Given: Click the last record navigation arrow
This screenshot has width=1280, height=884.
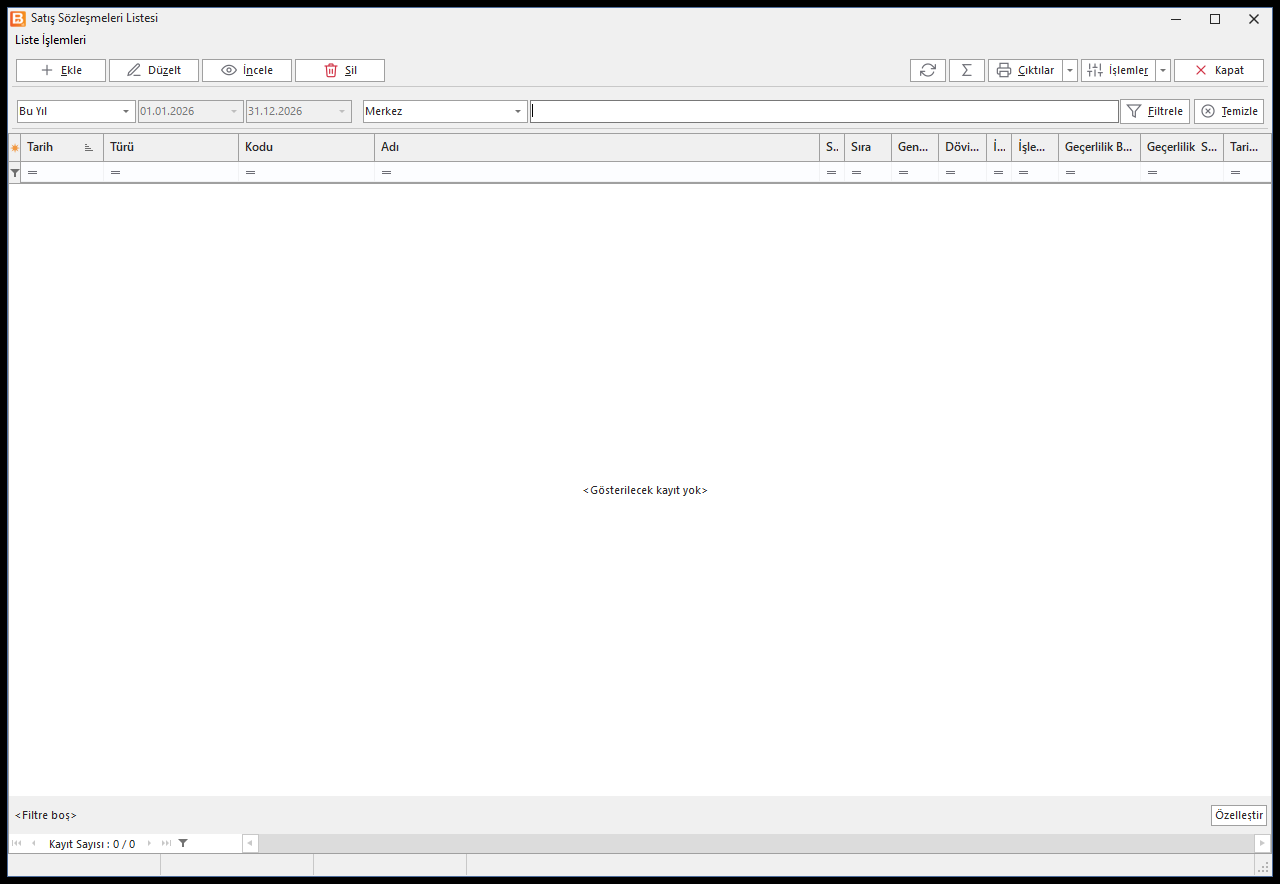Looking at the screenshot, I should pos(166,843).
